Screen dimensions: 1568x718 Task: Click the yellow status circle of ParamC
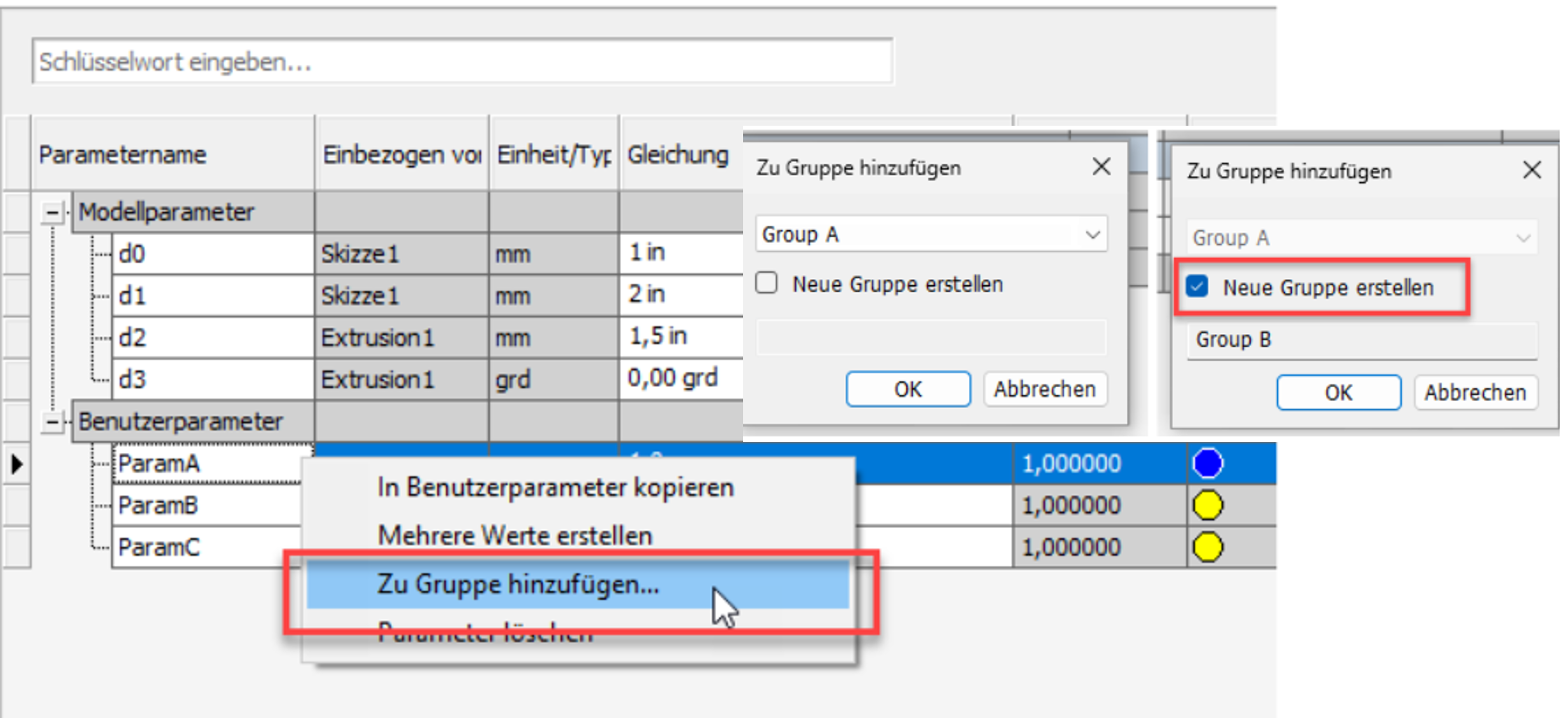pyautogui.click(x=1208, y=547)
